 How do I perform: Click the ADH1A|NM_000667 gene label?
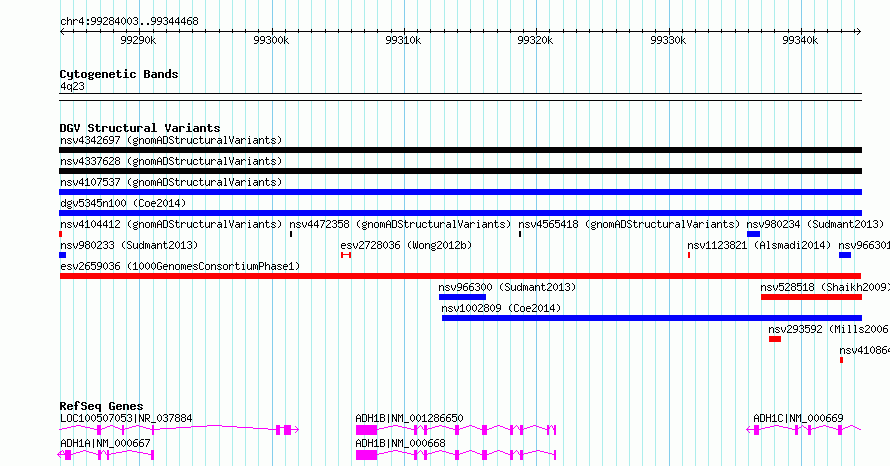(x=105, y=443)
